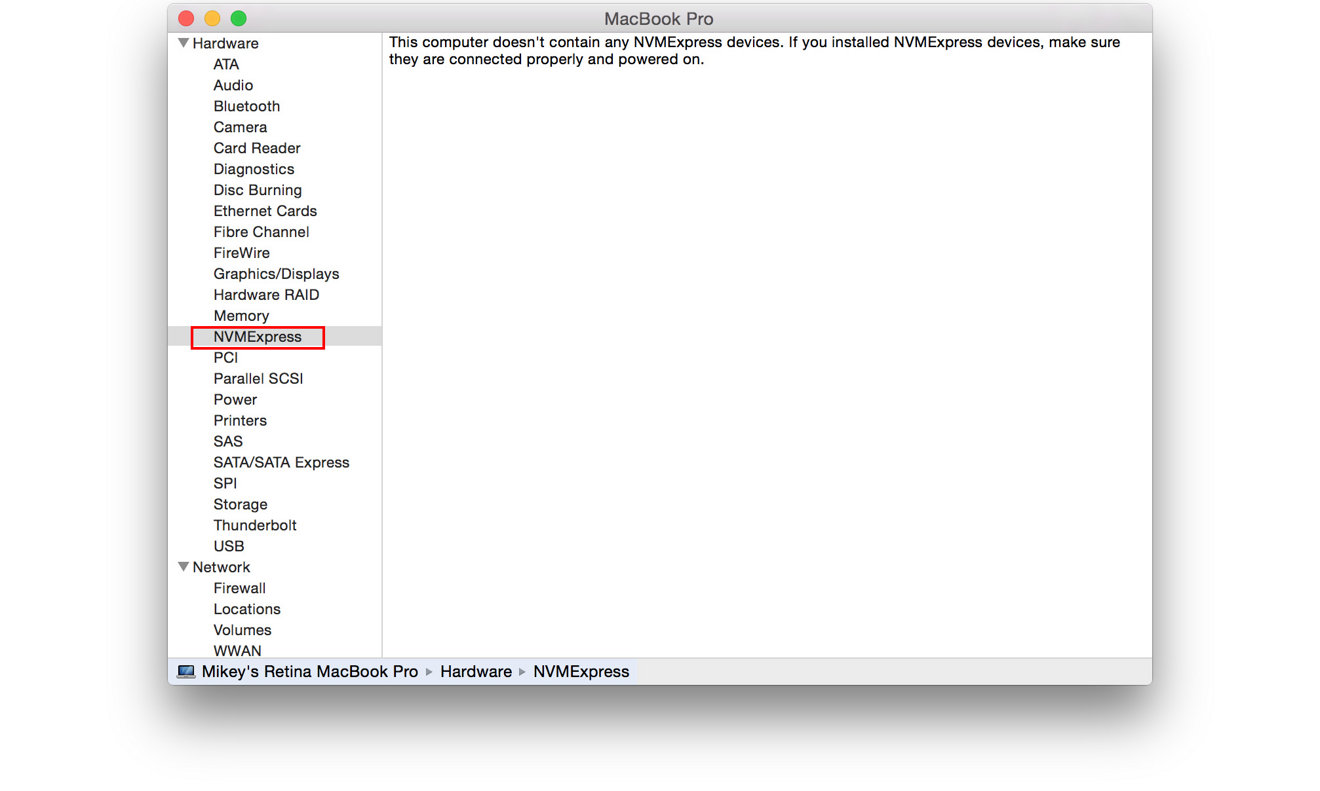Select Diagnostics in the sidebar
This screenshot has height=791, width=1320.
(254, 169)
